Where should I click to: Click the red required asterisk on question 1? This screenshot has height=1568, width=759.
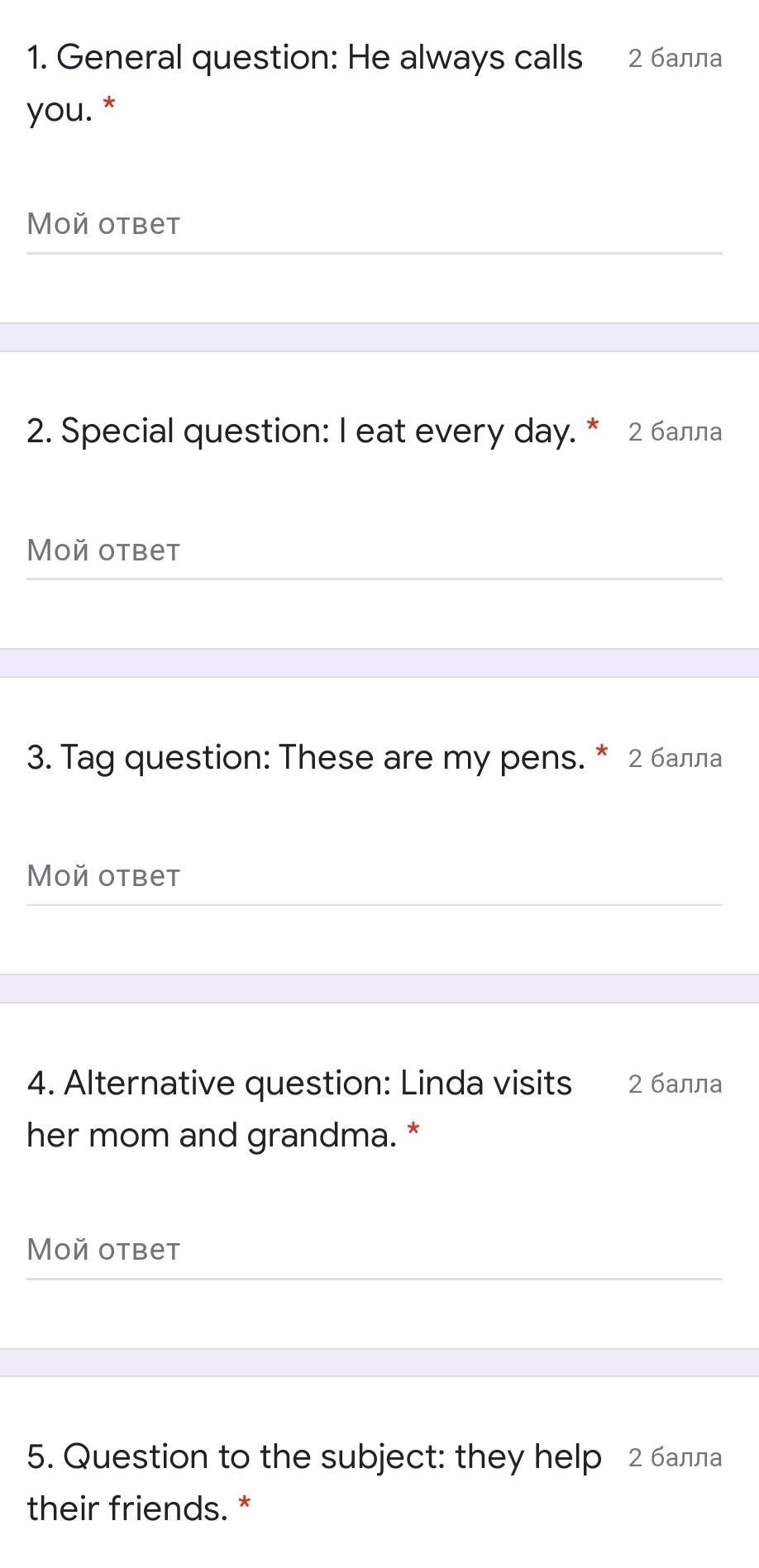pos(108,105)
